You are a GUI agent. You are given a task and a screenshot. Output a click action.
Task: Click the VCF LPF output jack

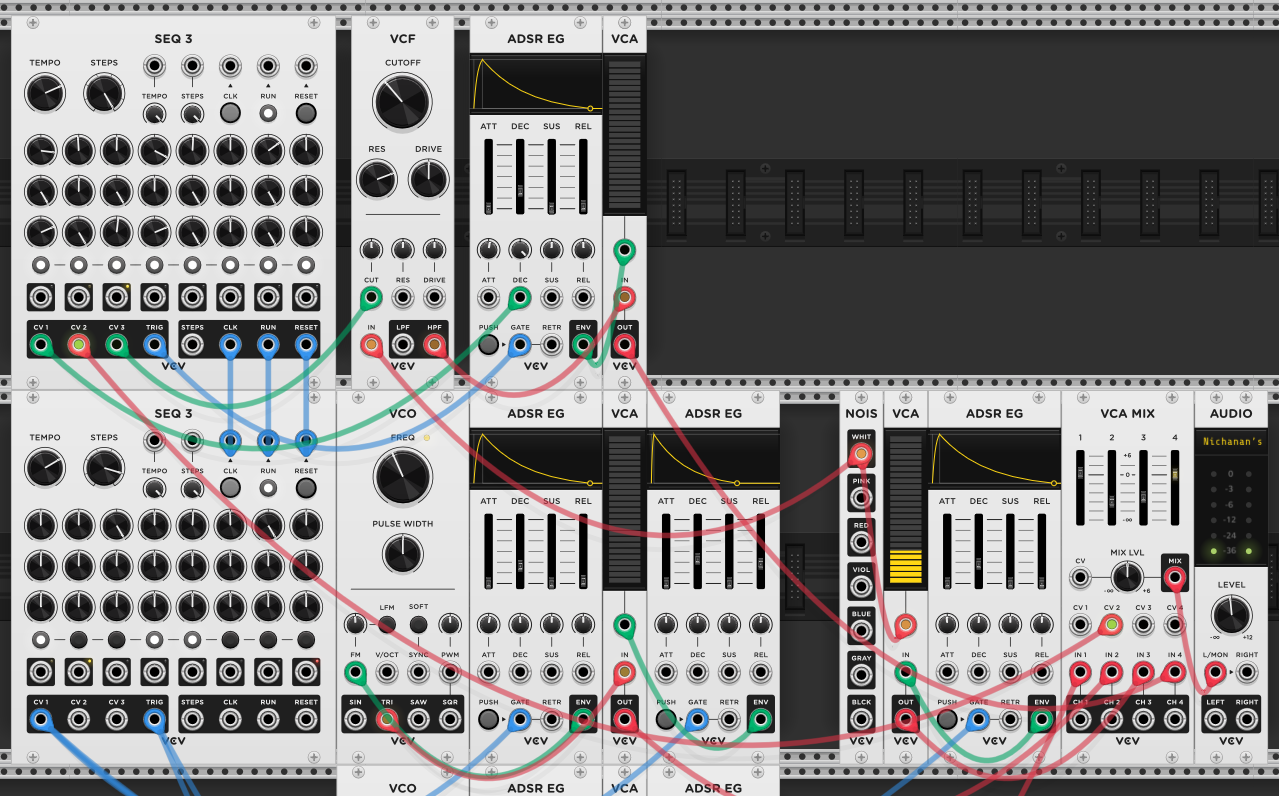click(403, 345)
